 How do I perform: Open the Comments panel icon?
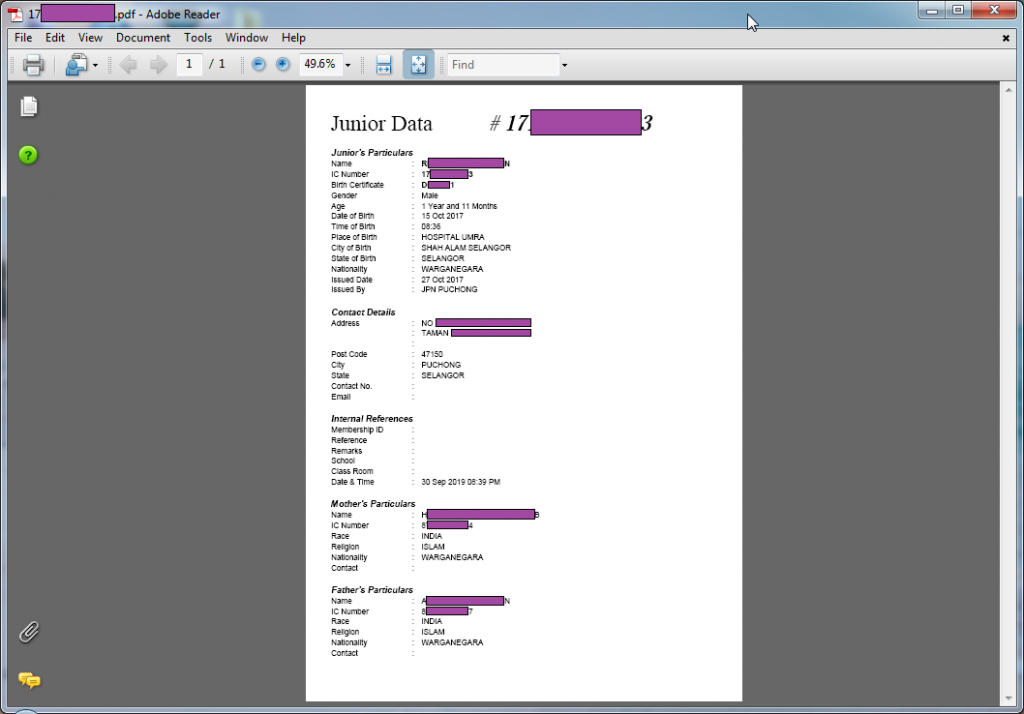point(29,681)
